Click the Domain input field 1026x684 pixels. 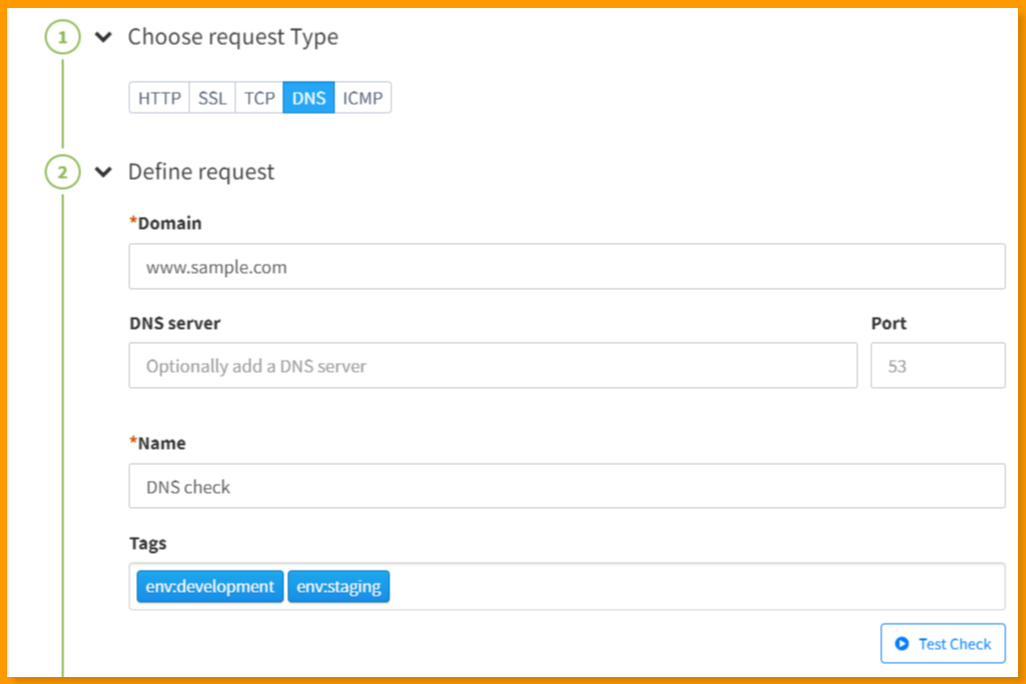(x=567, y=266)
